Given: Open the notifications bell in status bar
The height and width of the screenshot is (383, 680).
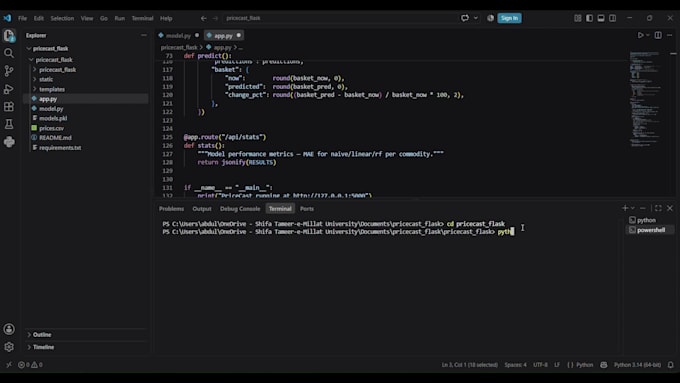Looking at the screenshot, I should pyautogui.click(x=670, y=365).
